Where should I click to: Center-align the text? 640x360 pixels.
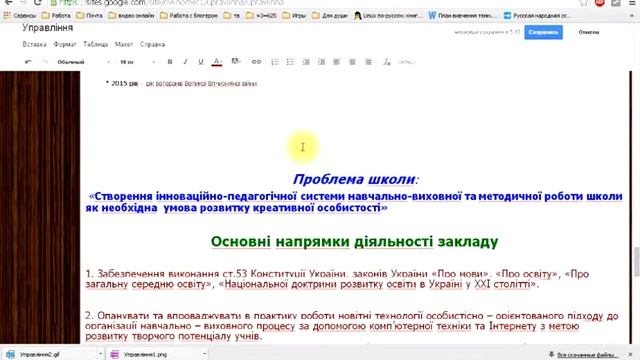click(352, 62)
